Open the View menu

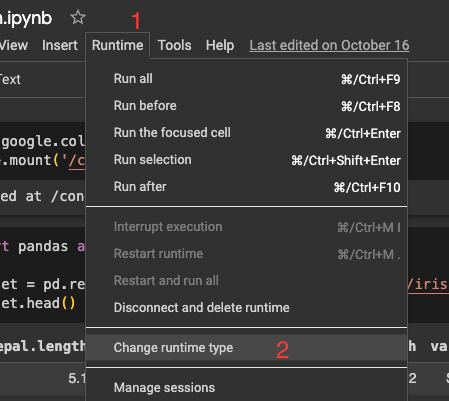(14, 45)
